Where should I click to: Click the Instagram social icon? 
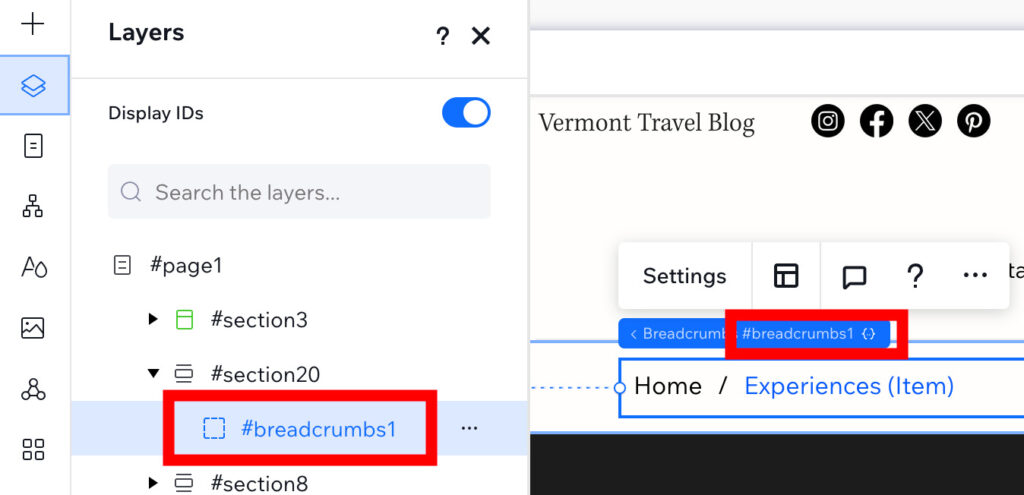827,121
